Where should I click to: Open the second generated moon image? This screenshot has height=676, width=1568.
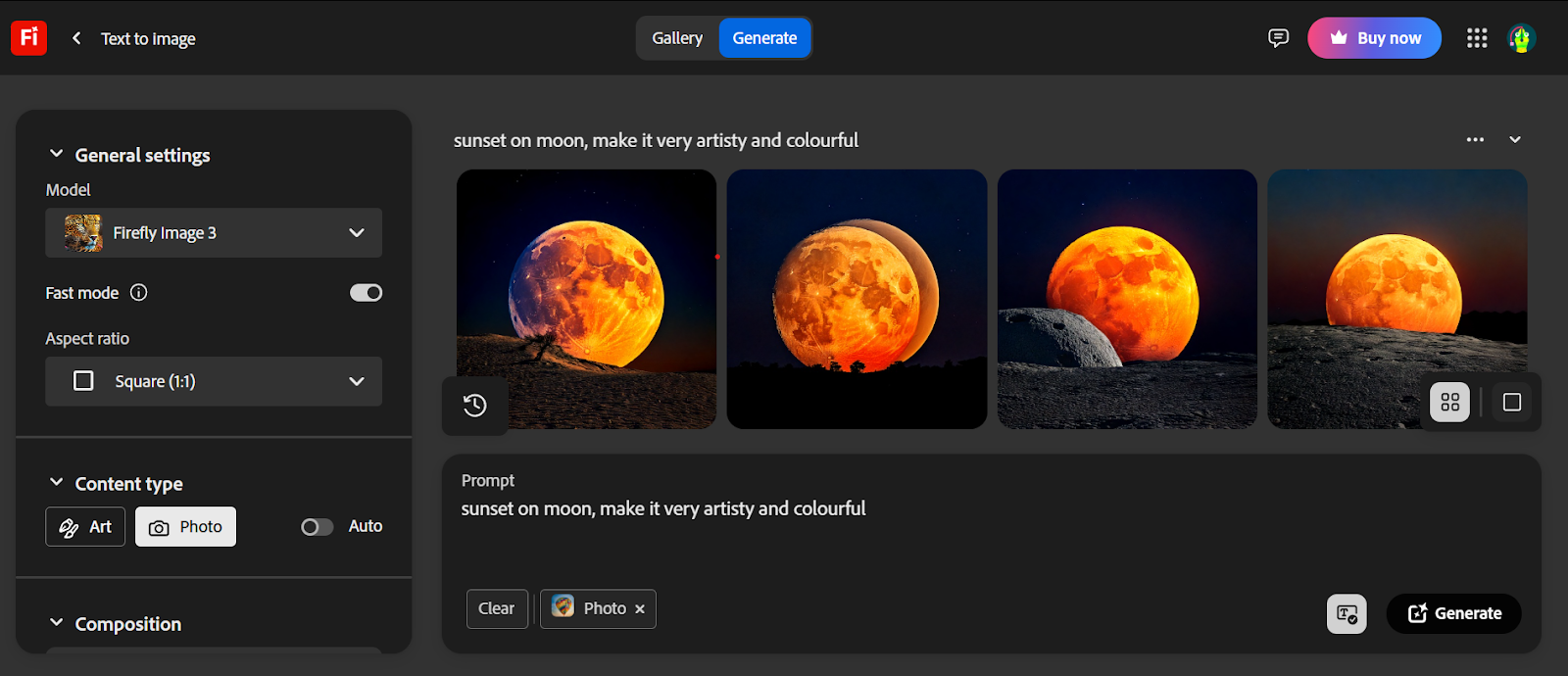(857, 299)
